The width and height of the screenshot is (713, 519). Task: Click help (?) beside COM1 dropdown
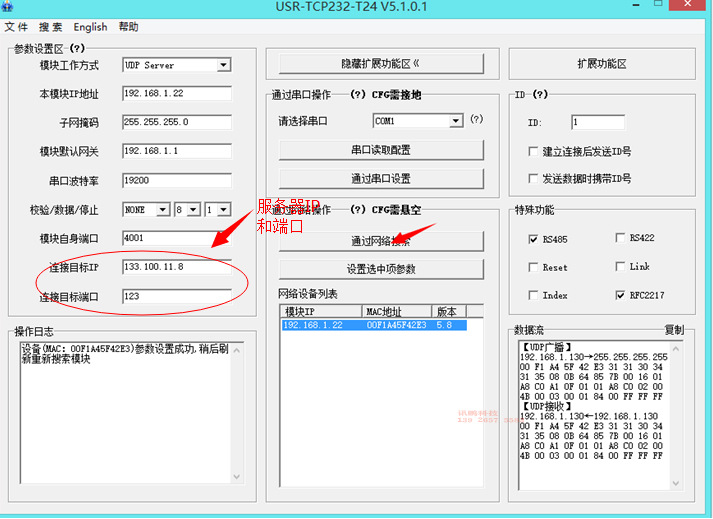pyautogui.click(x=476, y=119)
